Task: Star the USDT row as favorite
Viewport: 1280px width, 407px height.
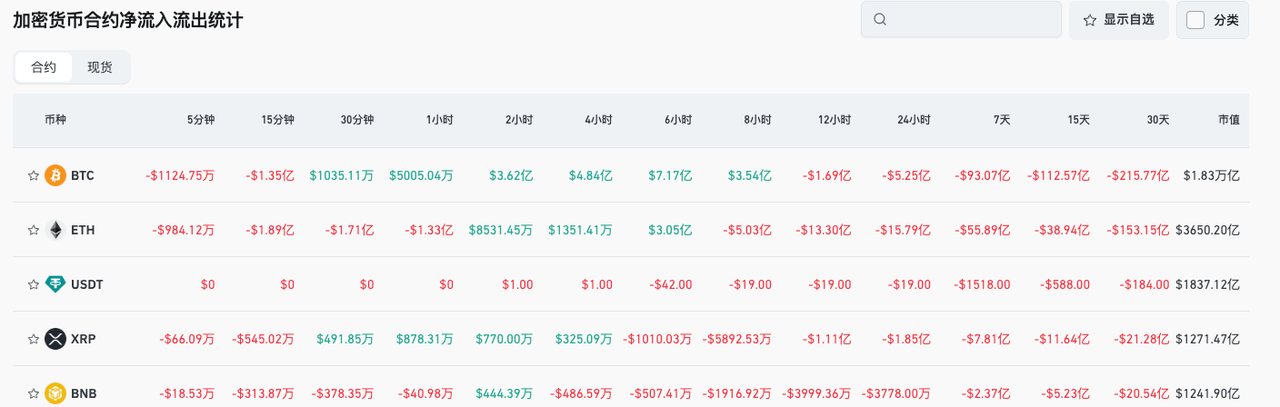Action: coord(33,285)
